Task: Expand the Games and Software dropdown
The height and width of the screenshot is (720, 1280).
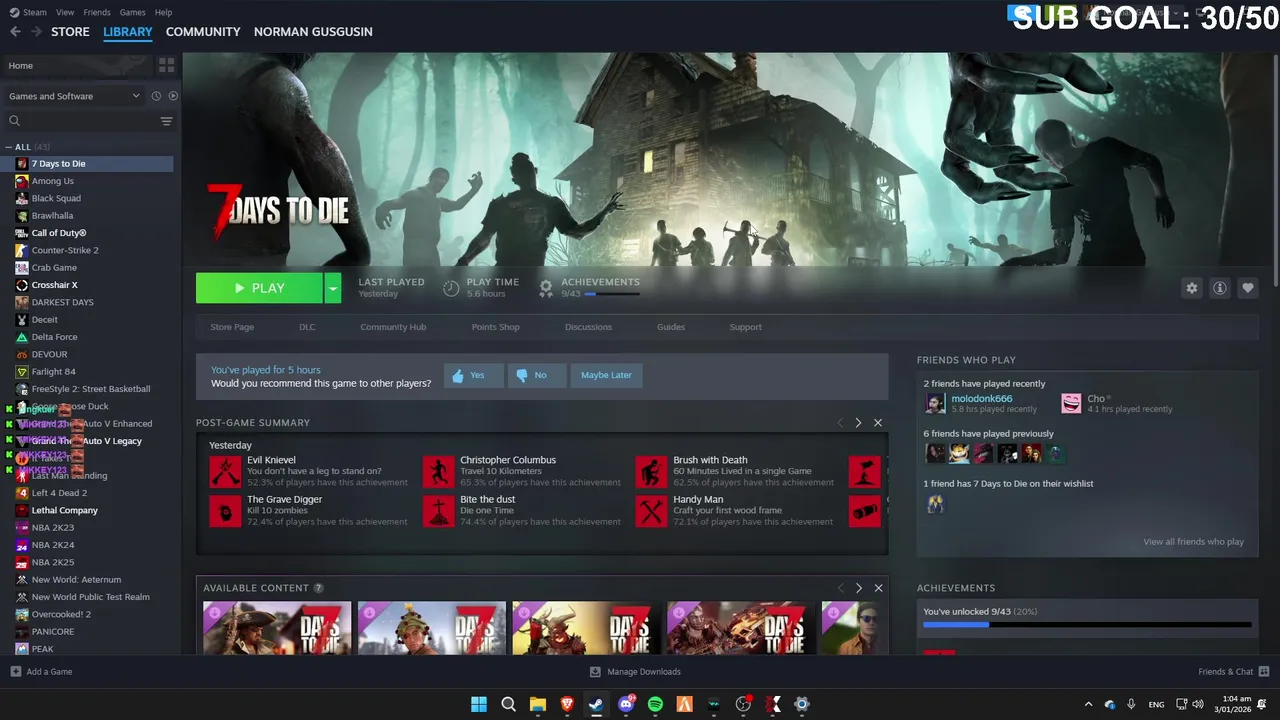Action: 74,96
